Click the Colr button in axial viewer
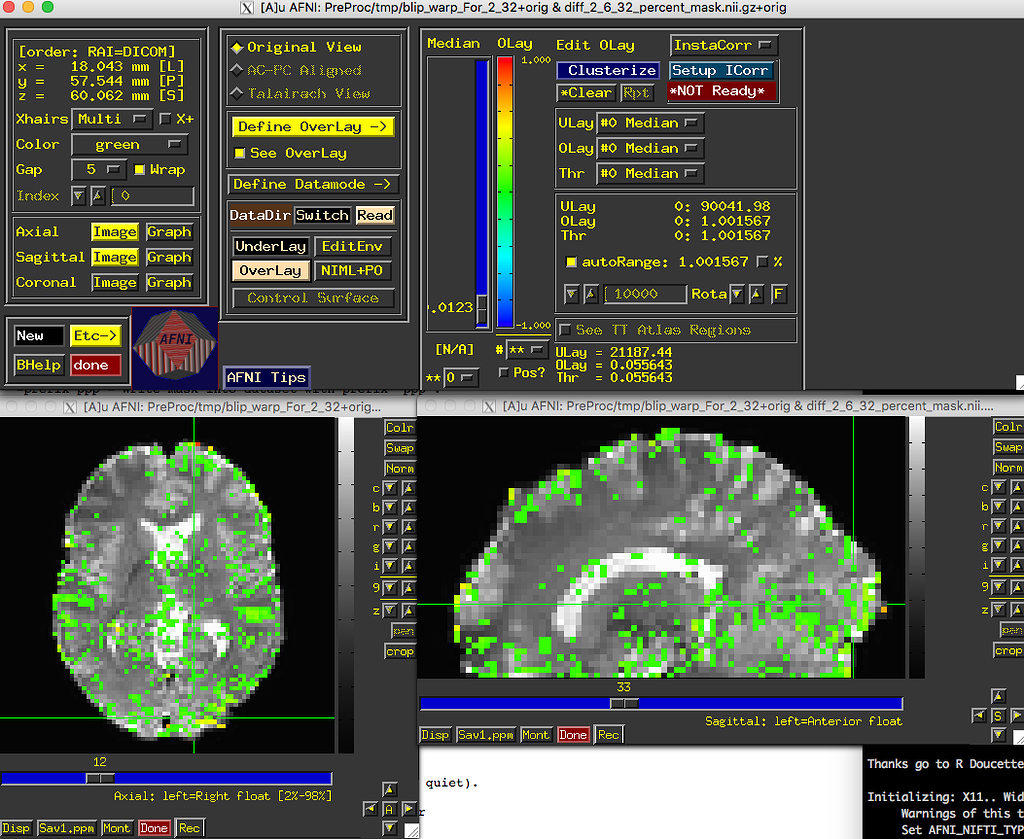This screenshot has height=839, width=1024. [x=399, y=428]
